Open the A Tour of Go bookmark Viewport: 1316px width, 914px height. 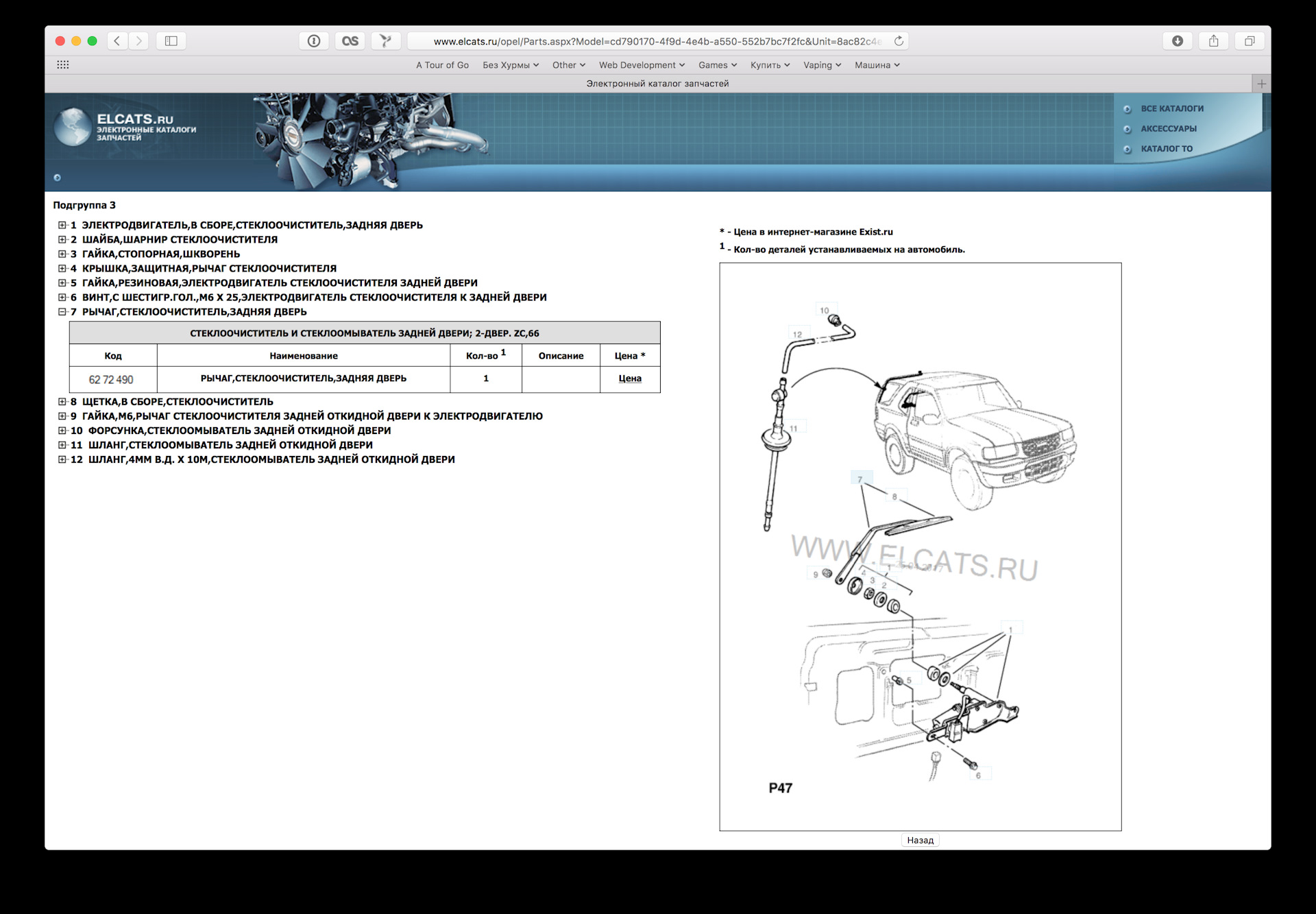click(x=442, y=65)
